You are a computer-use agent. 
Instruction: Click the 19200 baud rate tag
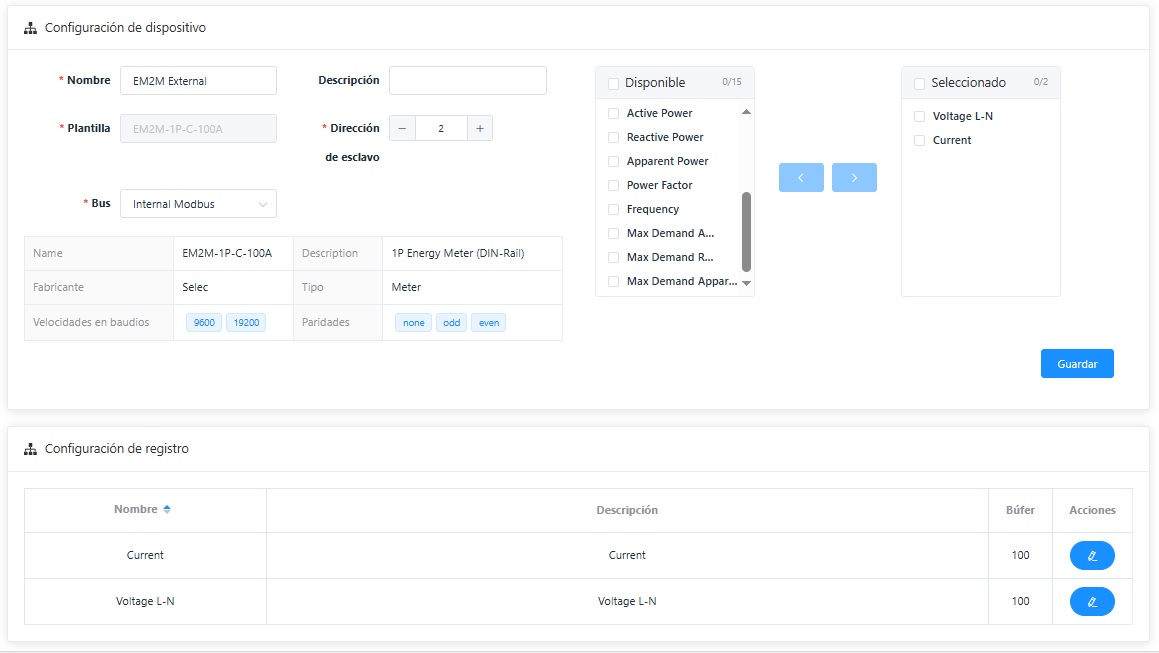tap(246, 323)
